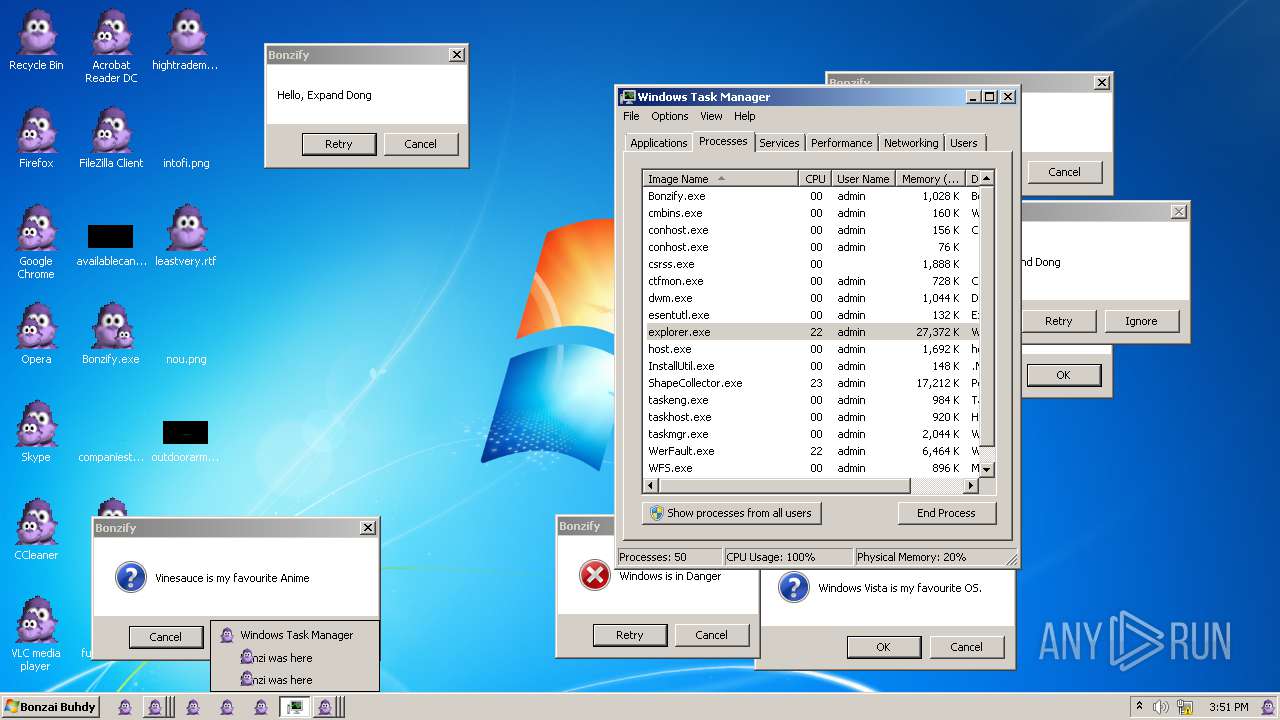Open the outdoorarm... desktop file
The width and height of the screenshot is (1280, 720).
[x=185, y=442]
